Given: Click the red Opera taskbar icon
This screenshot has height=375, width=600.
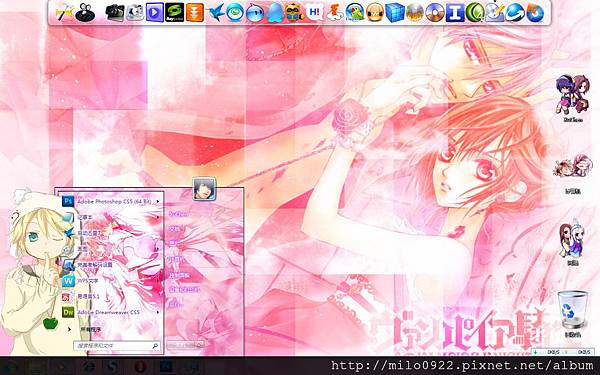Looking at the screenshot, I should (140, 367).
